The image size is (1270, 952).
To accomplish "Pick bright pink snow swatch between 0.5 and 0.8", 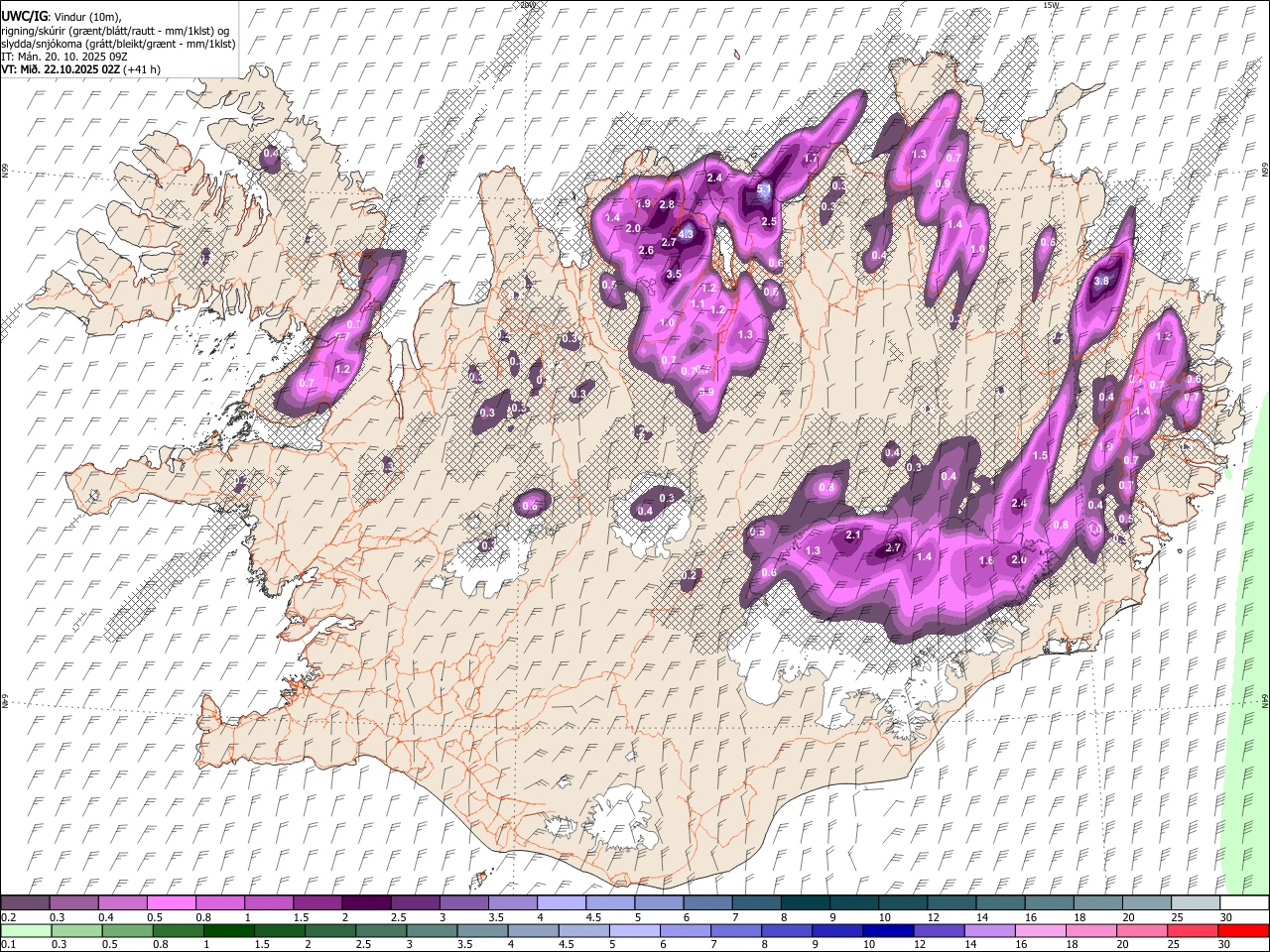I will coord(171,902).
